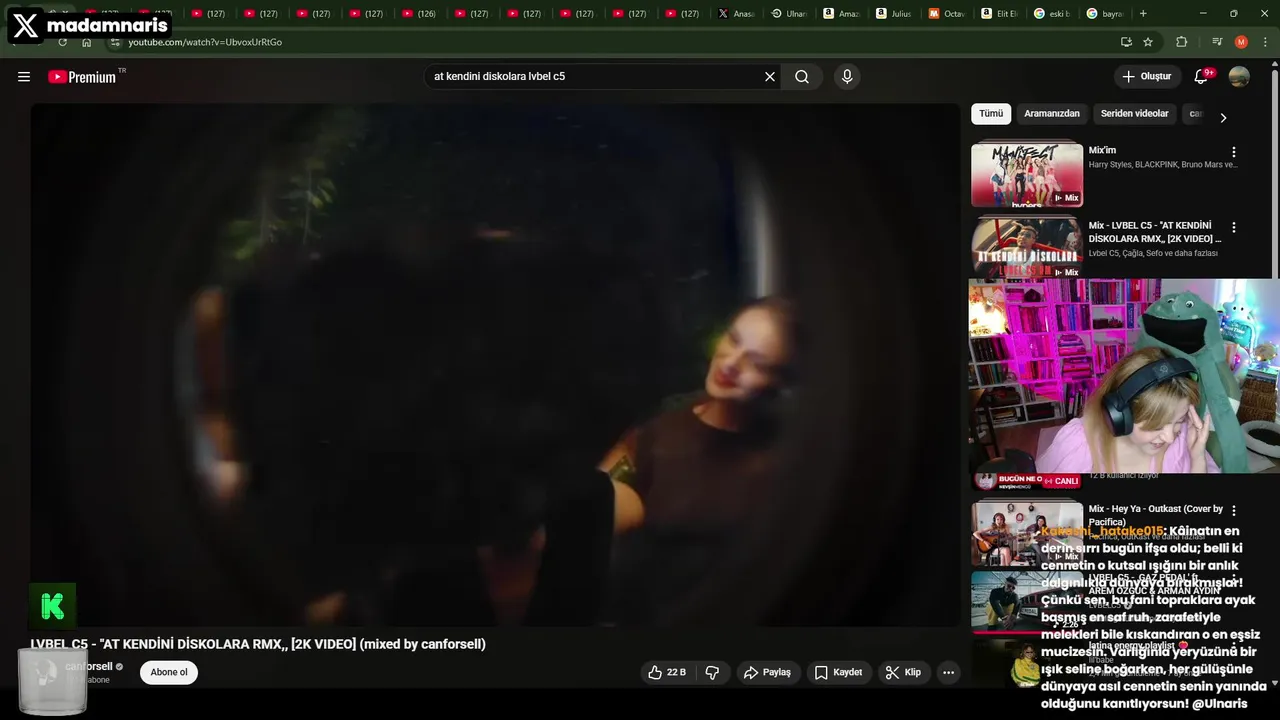Clear the search query with X
This screenshot has width=1280, height=720.
(770, 77)
